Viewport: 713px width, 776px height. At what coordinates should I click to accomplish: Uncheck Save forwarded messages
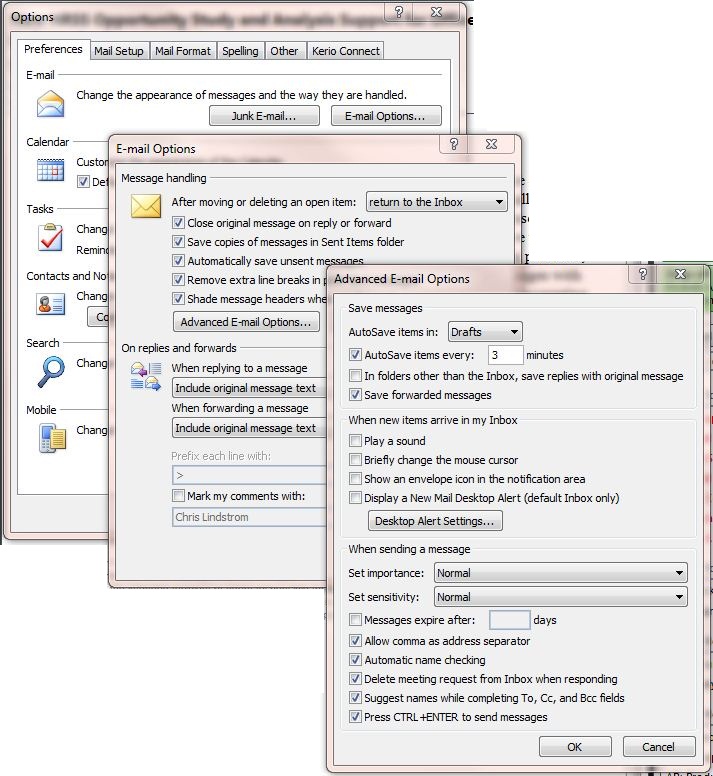[355, 394]
